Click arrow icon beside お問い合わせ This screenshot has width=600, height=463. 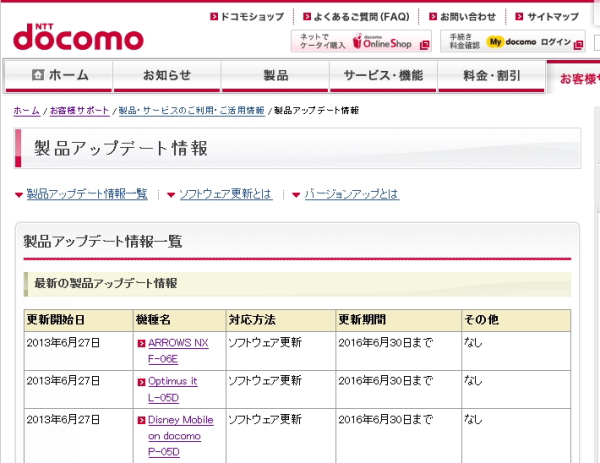pyautogui.click(x=433, y=17)
